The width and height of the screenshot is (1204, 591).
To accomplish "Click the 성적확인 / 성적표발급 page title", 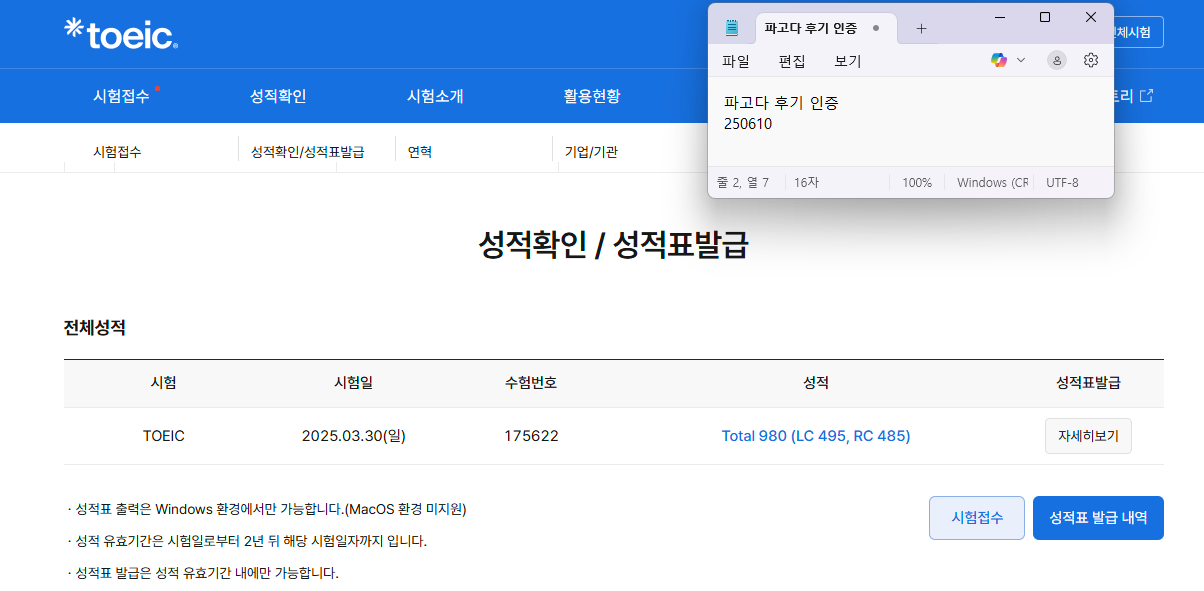I will click(x=614, y=245).
